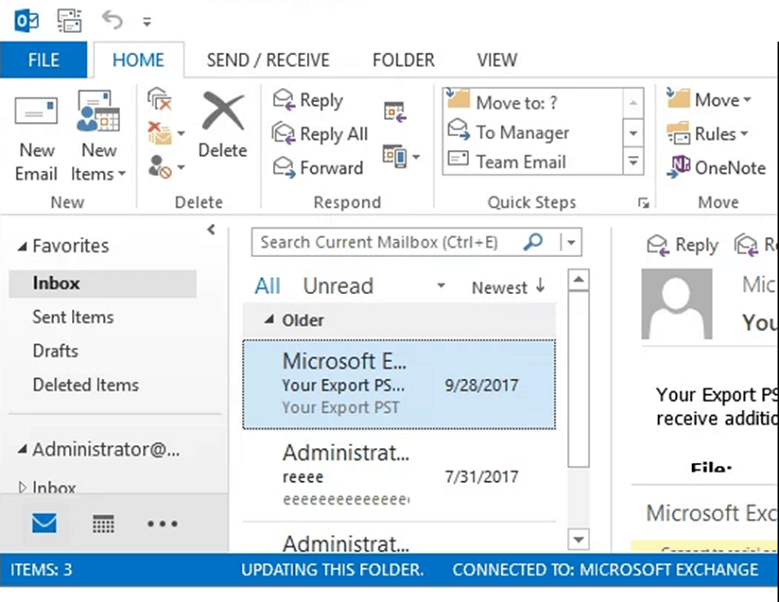The image size is (779, 602).
Task: Open the Rules dropdown
Action: point(708,134)
